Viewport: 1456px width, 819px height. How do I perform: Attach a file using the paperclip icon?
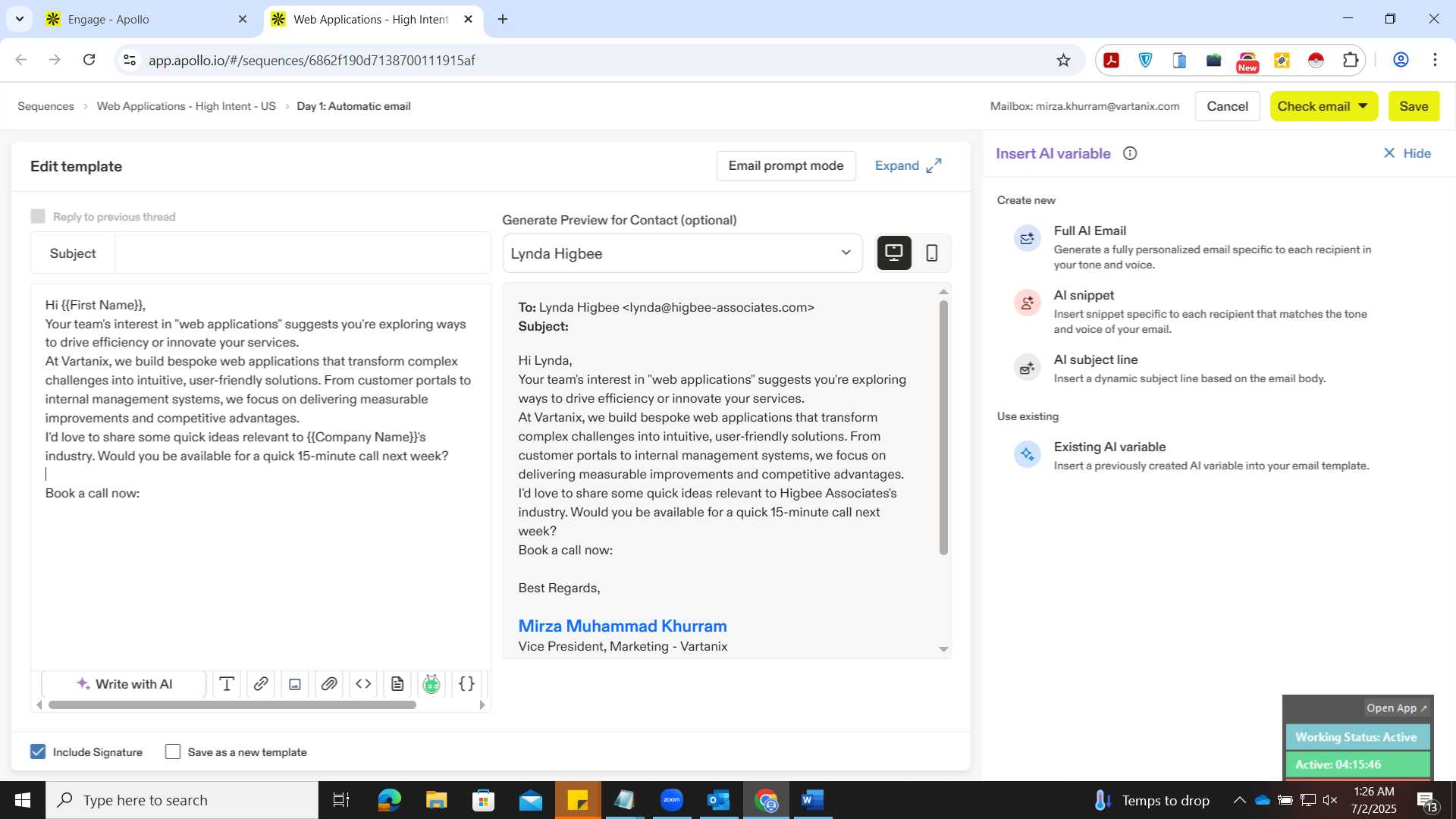pyautogui.click(x=329, y=684)
